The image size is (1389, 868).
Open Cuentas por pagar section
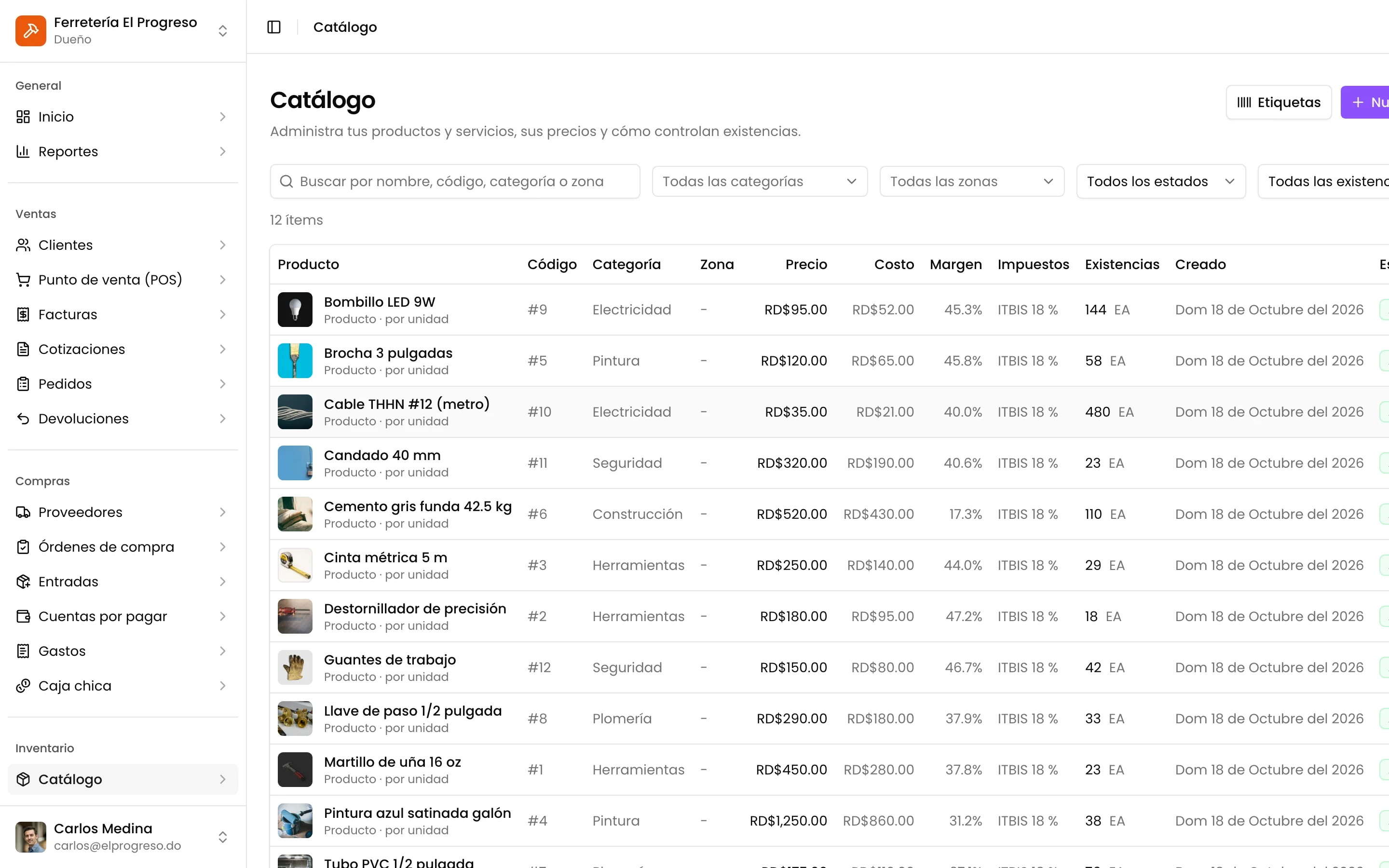[123, 617]
